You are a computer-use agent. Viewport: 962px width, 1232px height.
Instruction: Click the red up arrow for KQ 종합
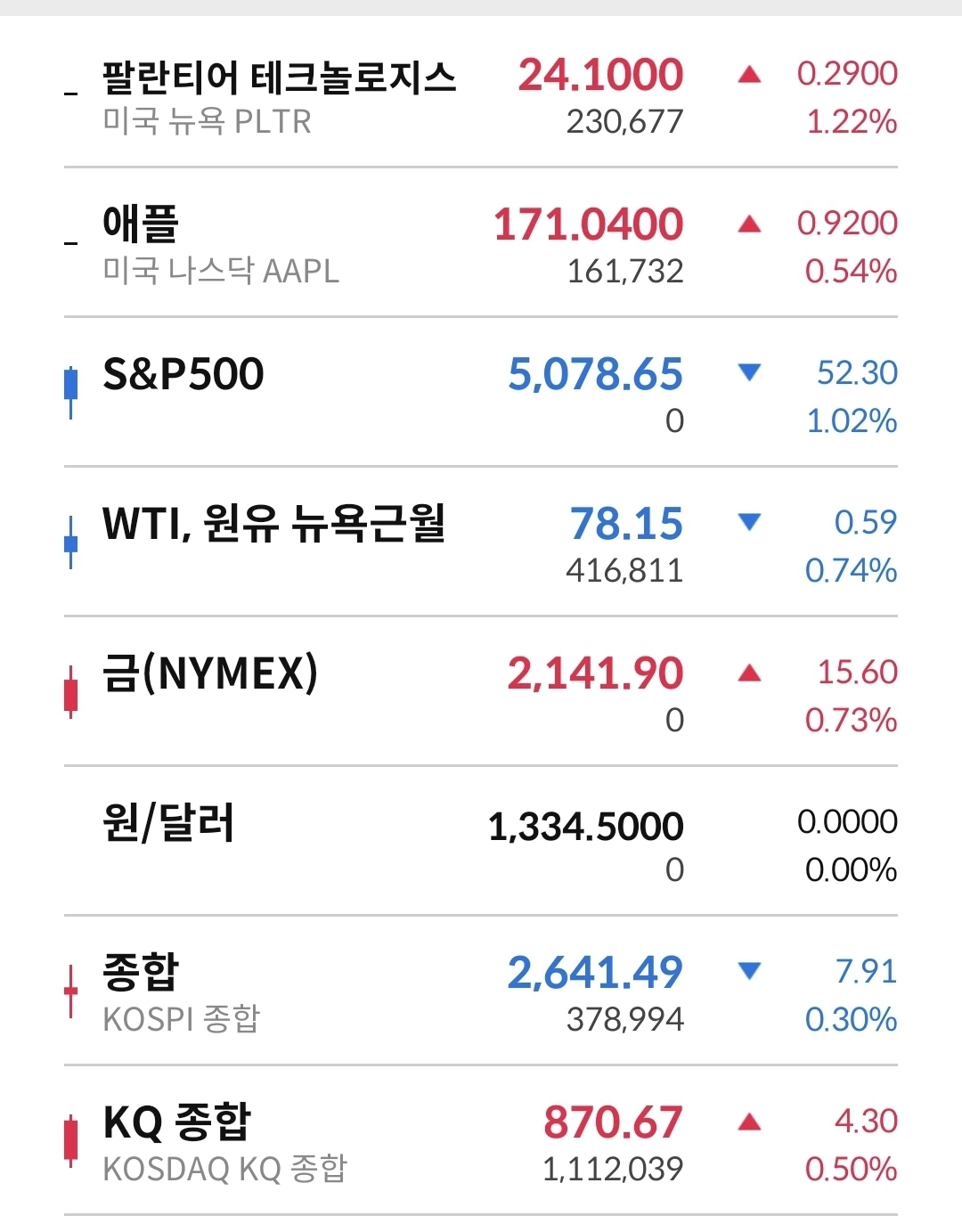[x=750, y=1122]
